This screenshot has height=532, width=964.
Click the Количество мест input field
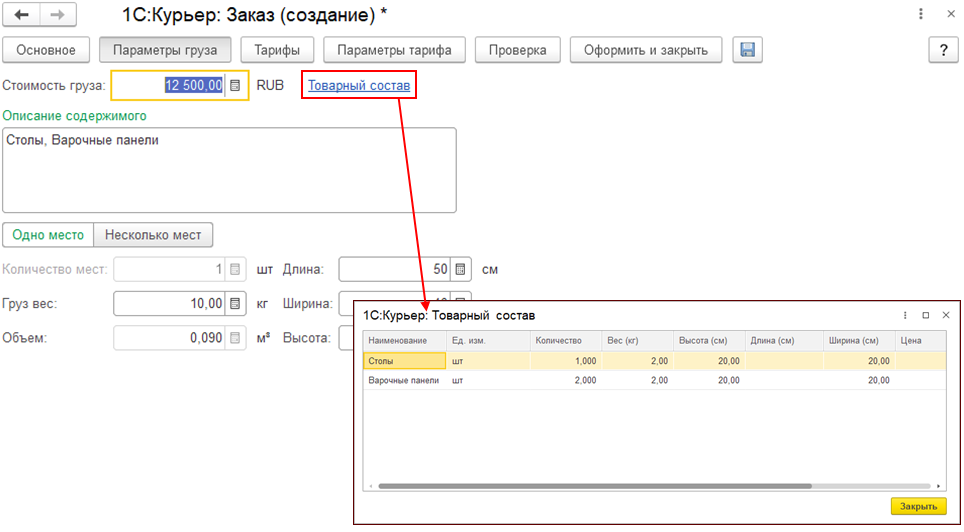tap(170, 269)
